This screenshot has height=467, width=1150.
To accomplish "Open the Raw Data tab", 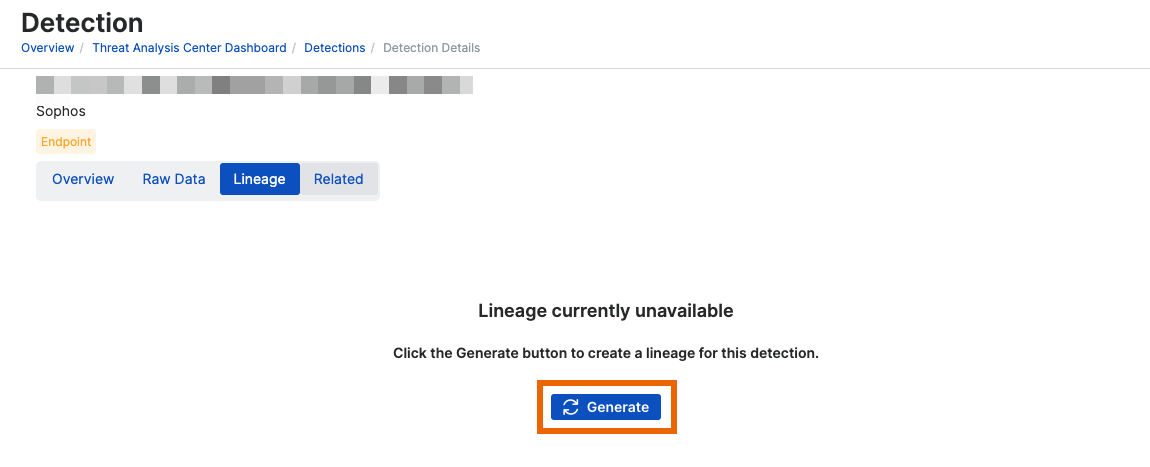I will click(x=174, y=179).
